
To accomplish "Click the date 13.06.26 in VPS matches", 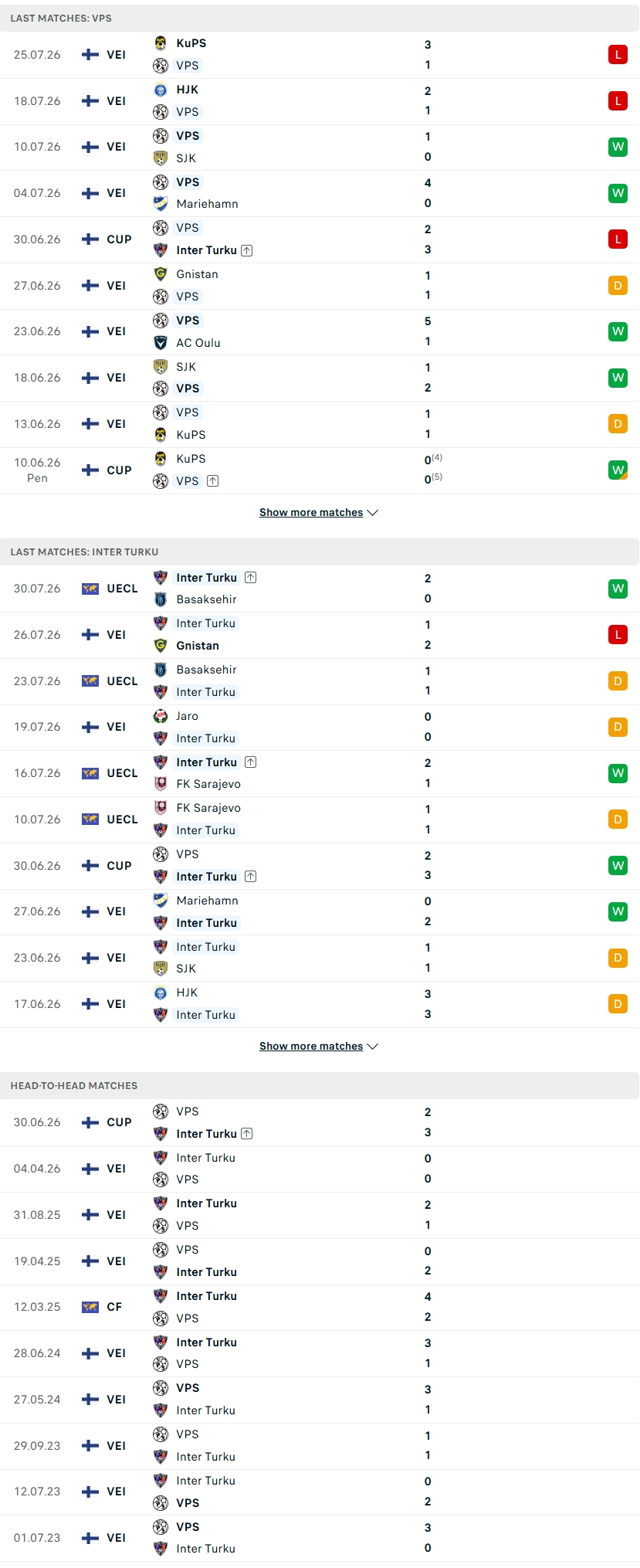I will coord(37,424).
